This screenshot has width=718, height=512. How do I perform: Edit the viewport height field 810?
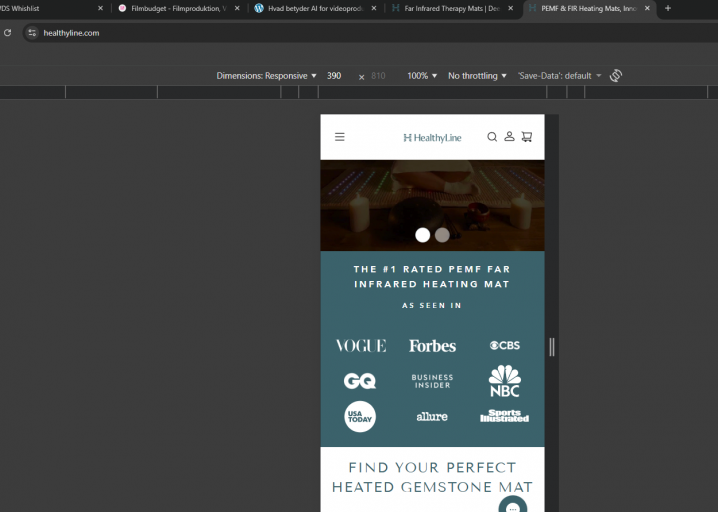click(x=378, y=76)
